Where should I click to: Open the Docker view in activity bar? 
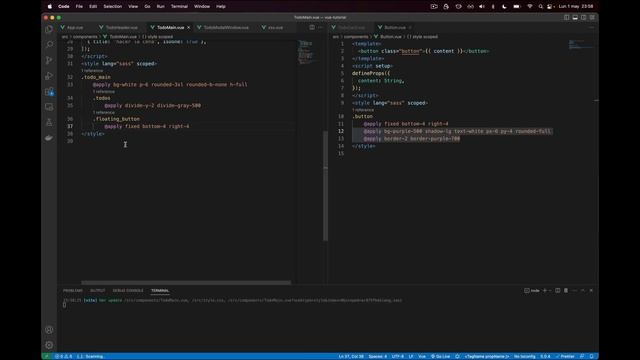tap(49, 138)
